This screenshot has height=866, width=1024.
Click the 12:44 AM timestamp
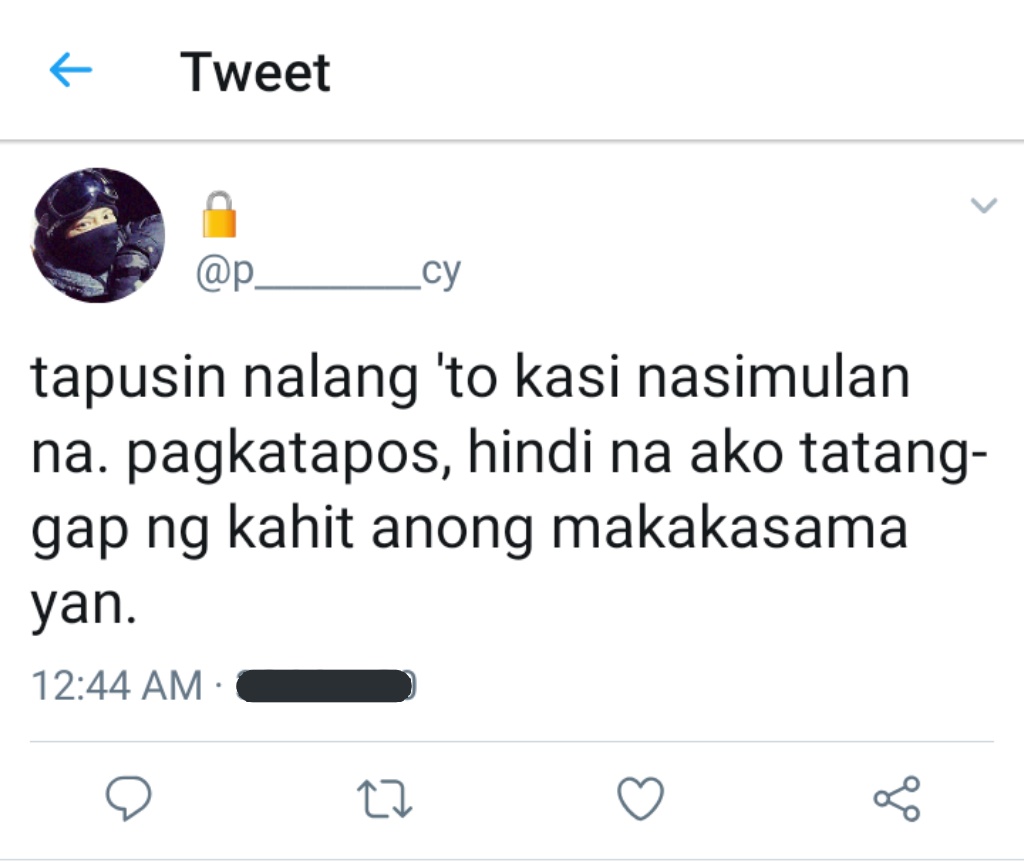coord(117,686)
